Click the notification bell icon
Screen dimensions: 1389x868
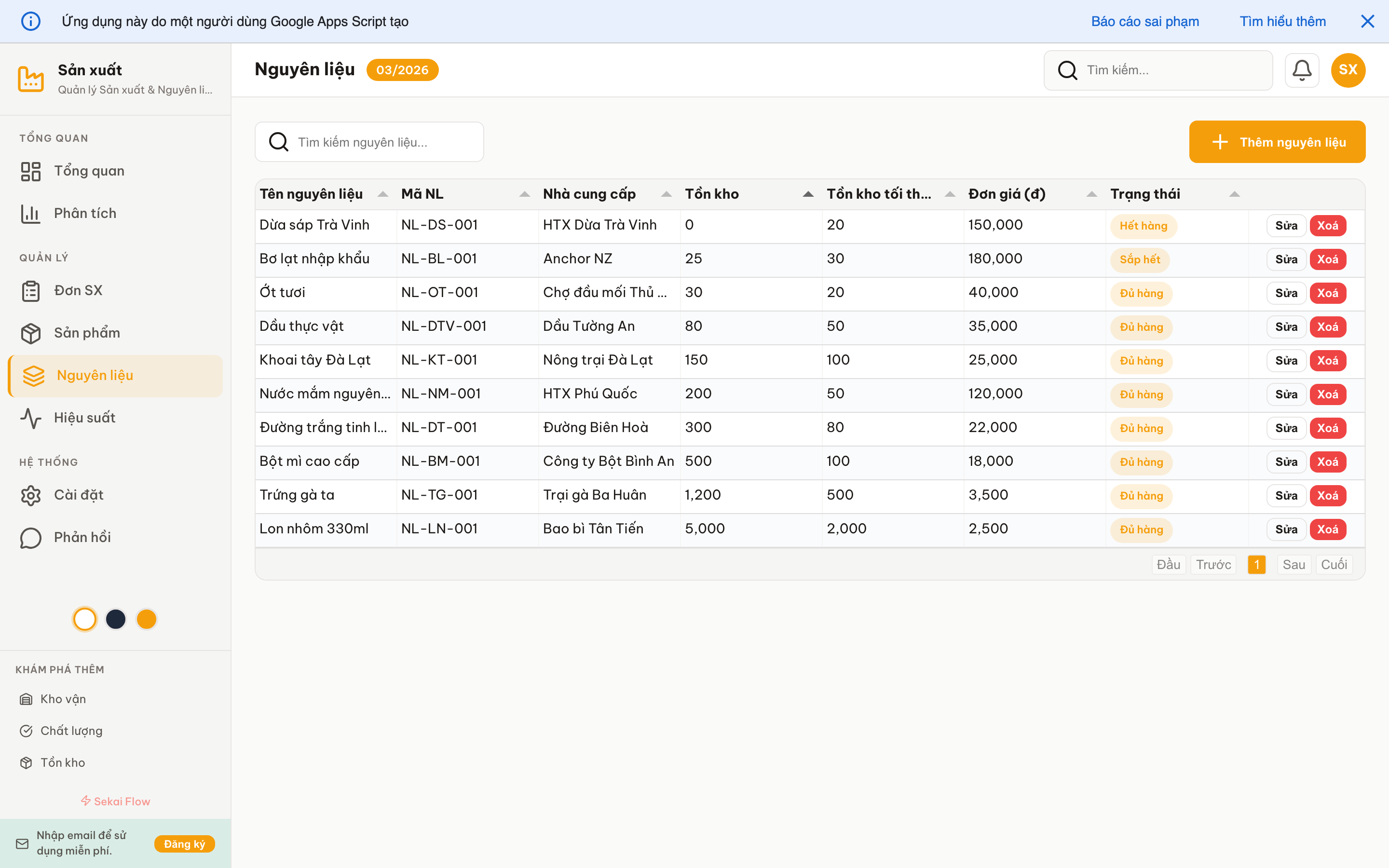coord(1301,70)
